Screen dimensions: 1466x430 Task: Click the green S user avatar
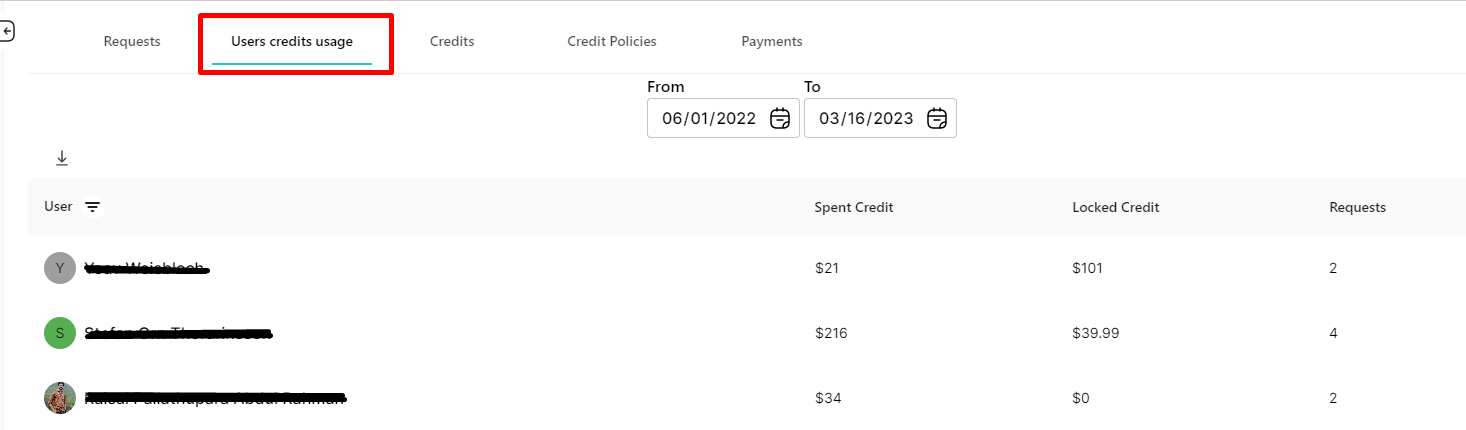point(60,333)
